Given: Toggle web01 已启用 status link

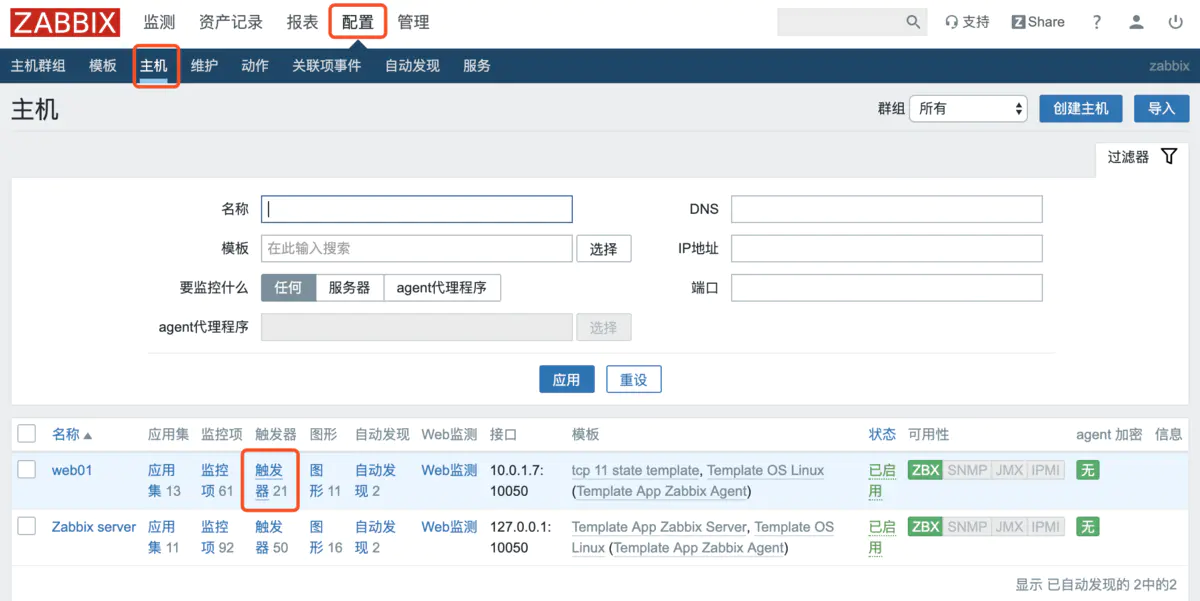Looking at the screenshot, I should pos(882,480).
